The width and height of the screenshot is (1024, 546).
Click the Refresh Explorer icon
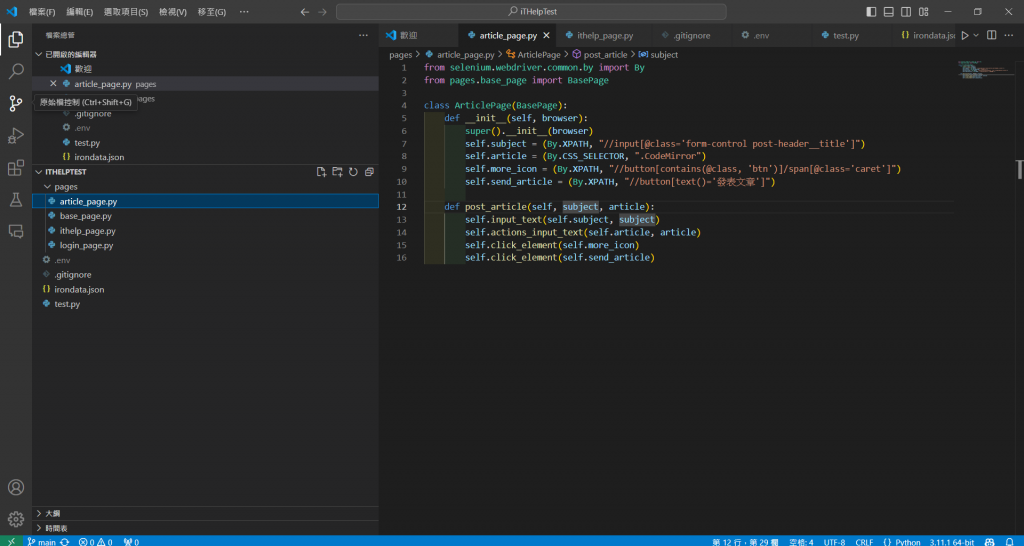pyautogui.click(x=353, y=172)
